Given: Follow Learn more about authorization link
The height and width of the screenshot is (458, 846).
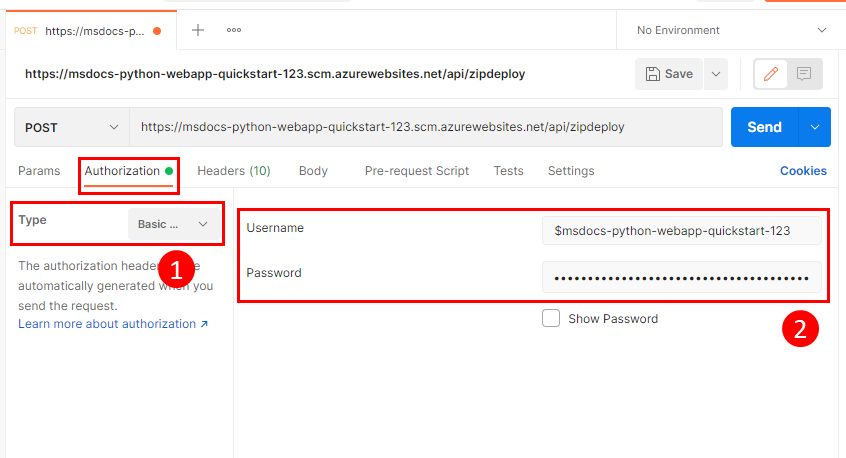Looking at the screenshot, I should (x=113, y=324).
